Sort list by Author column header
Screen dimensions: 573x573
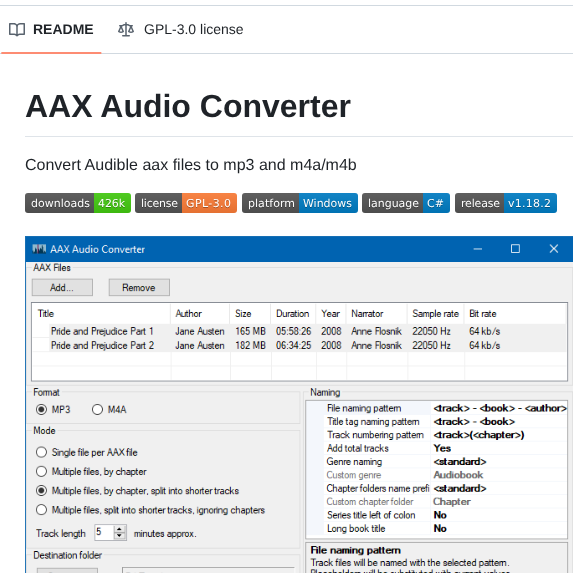pyautogui.click(x=200, y=314)
